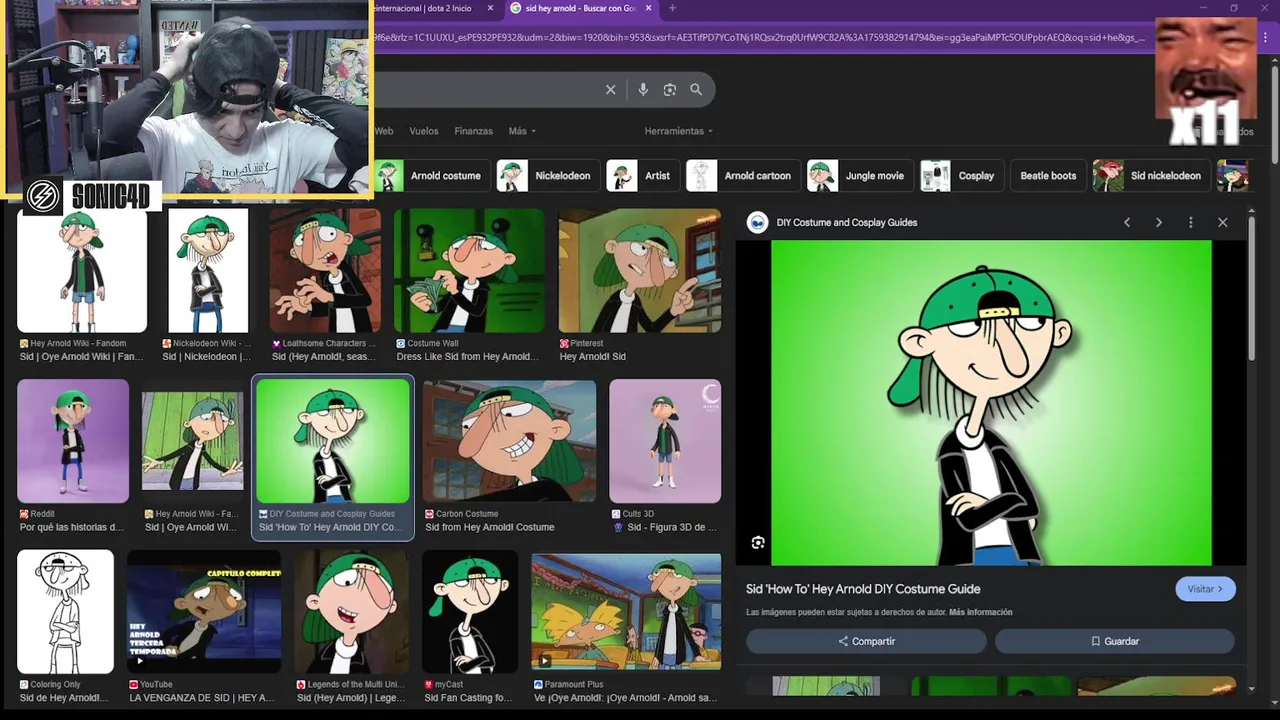Click the large Sid preview image
The width and height of the screenshot is (1280, 720).
(991, 403)
